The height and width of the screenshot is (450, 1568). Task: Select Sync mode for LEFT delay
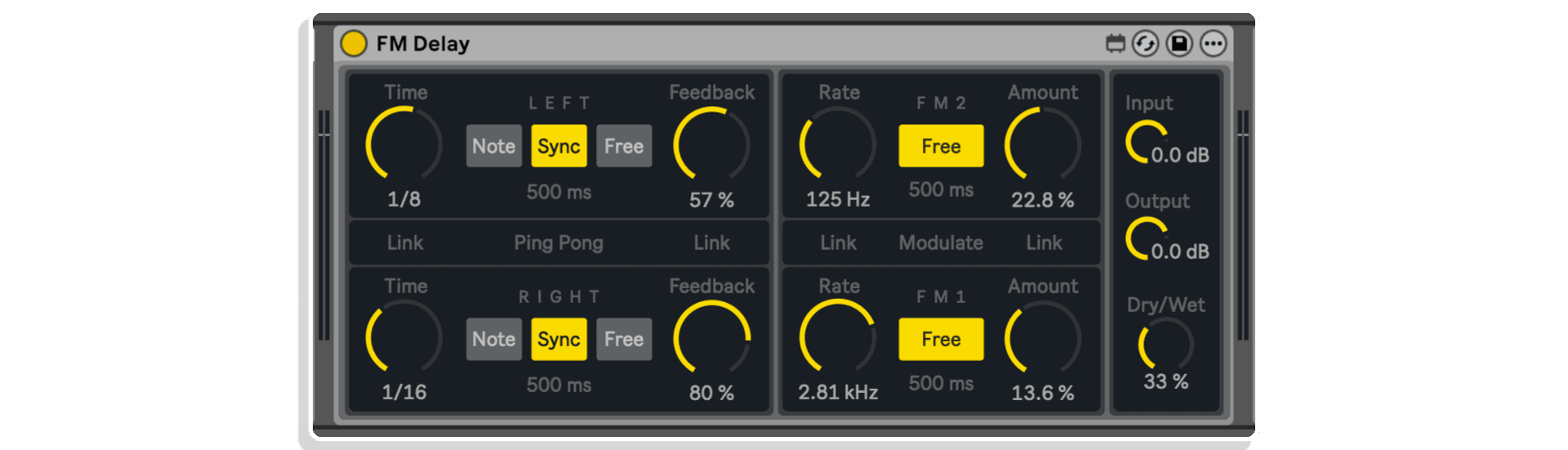point(559,146)
